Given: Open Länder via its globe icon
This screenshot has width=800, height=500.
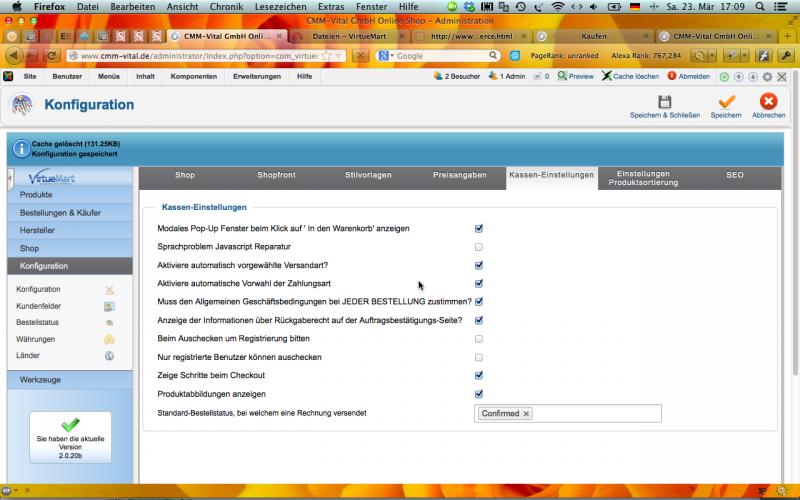Looking at the screenshot, I should (x=109, y=355).
